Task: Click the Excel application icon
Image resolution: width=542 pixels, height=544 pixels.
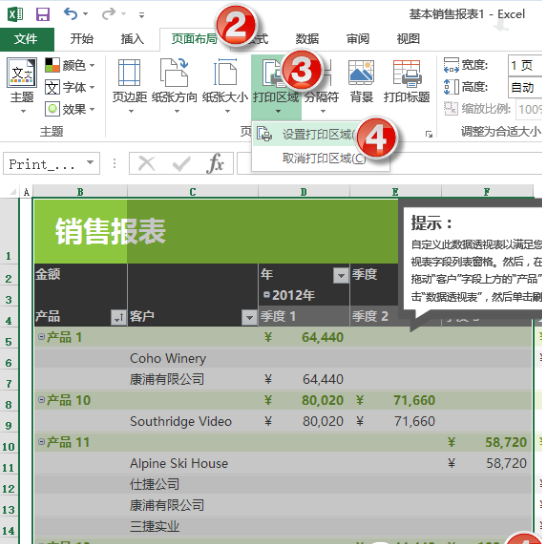Action: coord(16,15)
